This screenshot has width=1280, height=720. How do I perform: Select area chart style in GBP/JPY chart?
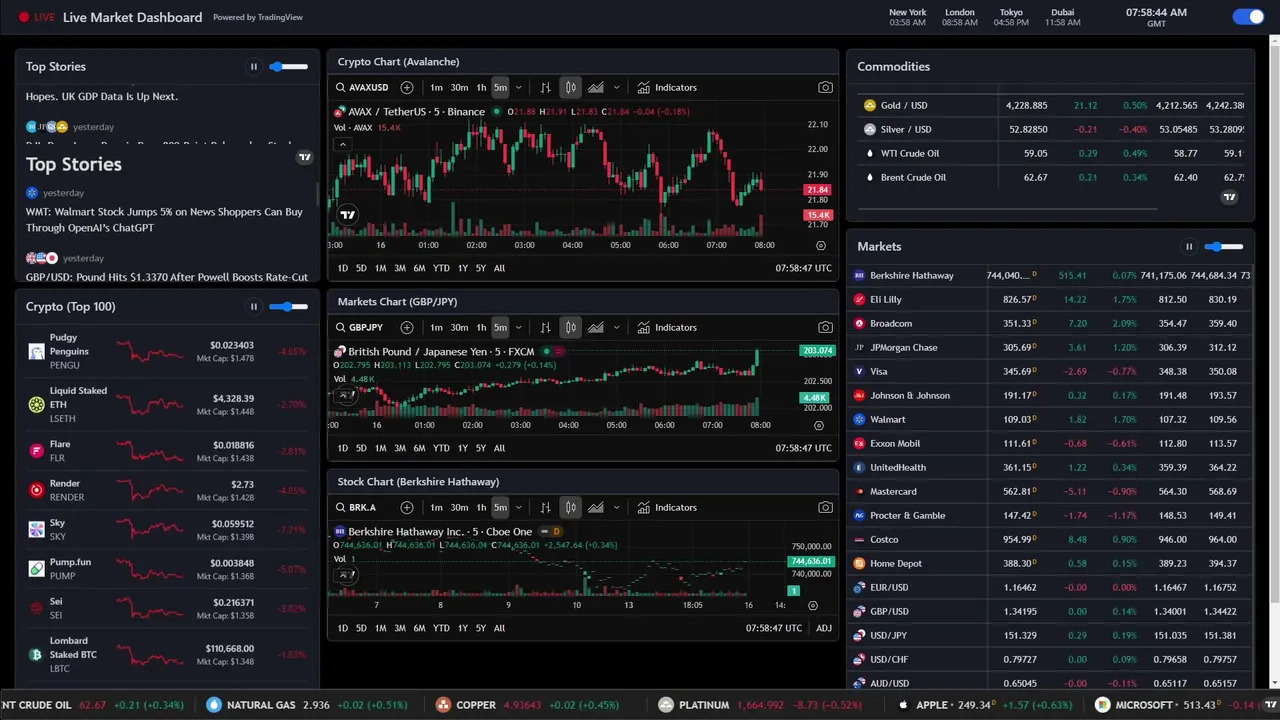[596, 327]
